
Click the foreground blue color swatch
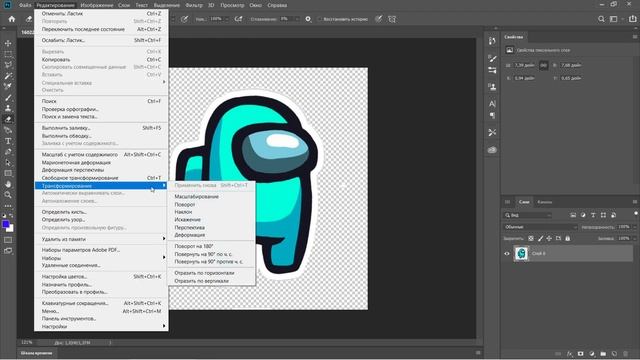(5, 224)
